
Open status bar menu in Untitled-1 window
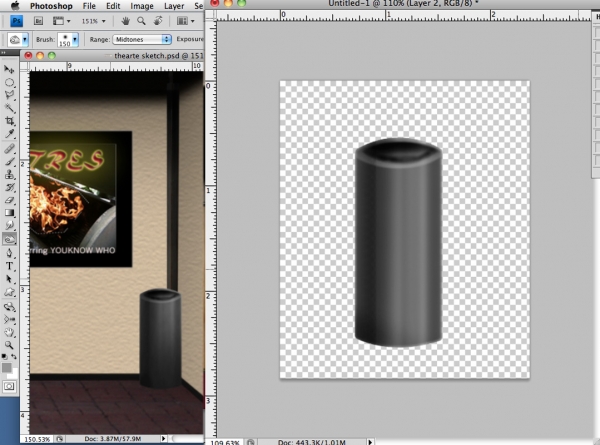pos(370,442)
